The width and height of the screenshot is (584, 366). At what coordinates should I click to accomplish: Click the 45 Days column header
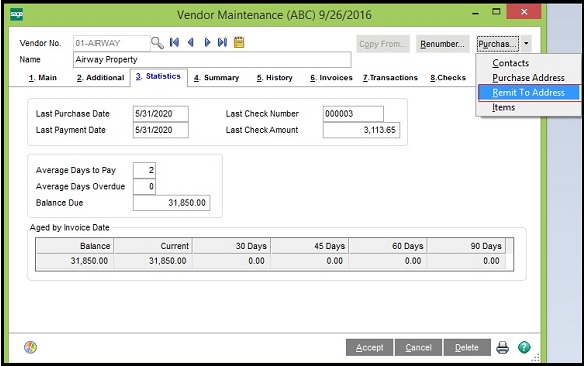tap(310, 246)
